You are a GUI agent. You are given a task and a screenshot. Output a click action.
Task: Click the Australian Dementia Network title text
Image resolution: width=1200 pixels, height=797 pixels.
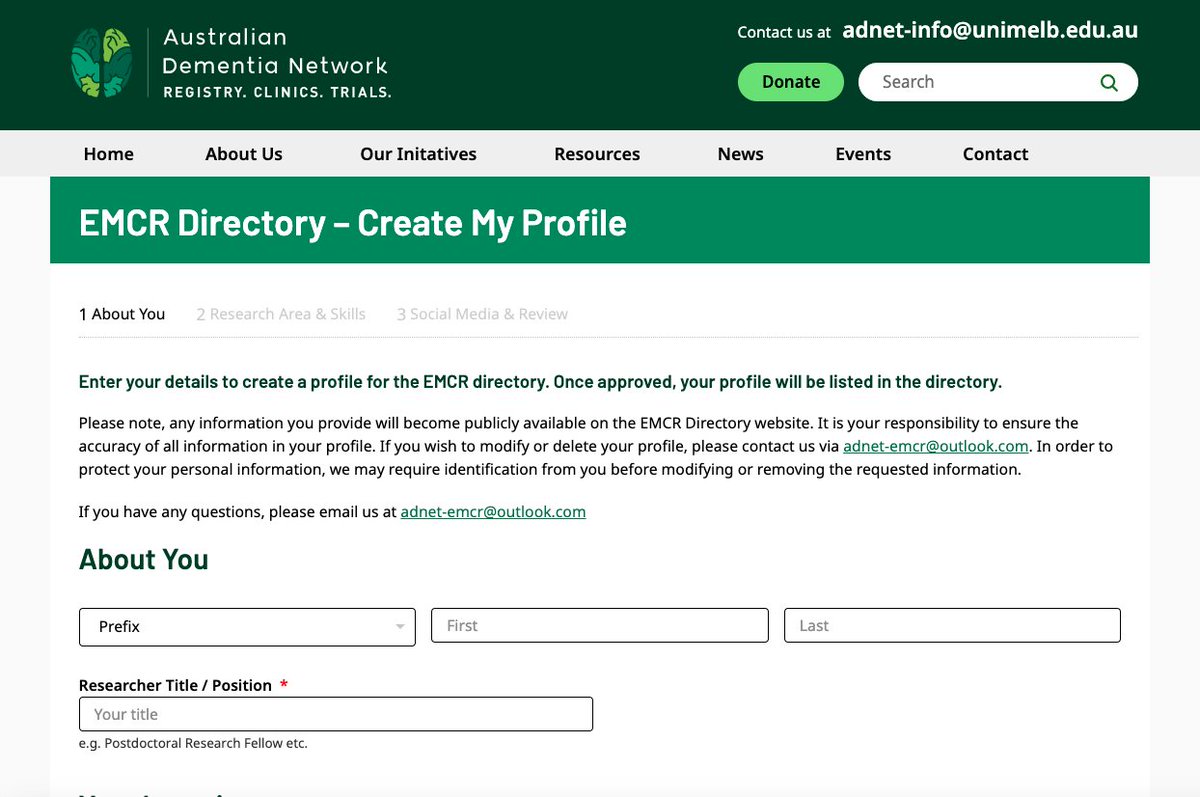[x=275, y=51]
